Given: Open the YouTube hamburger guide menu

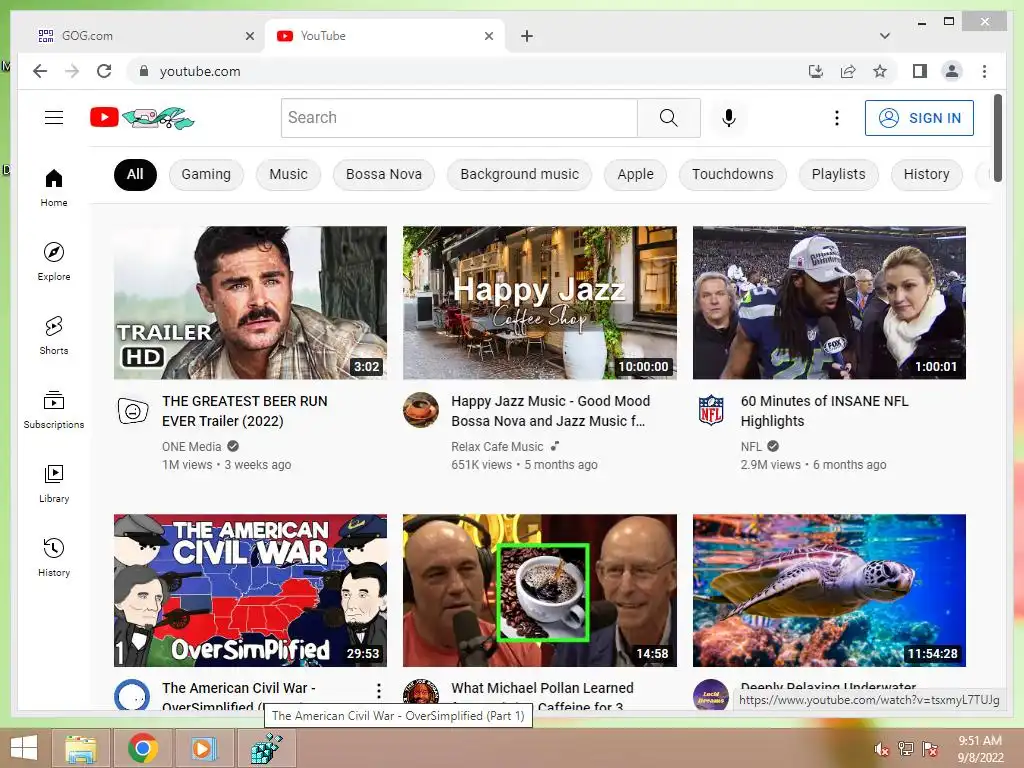Looking at the screenshot, I should coord(54,118).
